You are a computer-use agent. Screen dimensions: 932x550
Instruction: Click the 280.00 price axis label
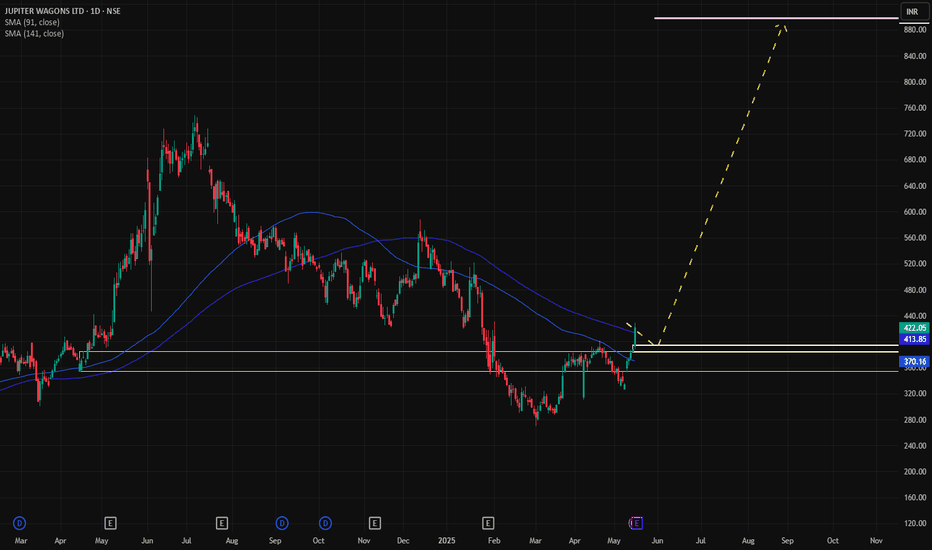coord(915,420)
